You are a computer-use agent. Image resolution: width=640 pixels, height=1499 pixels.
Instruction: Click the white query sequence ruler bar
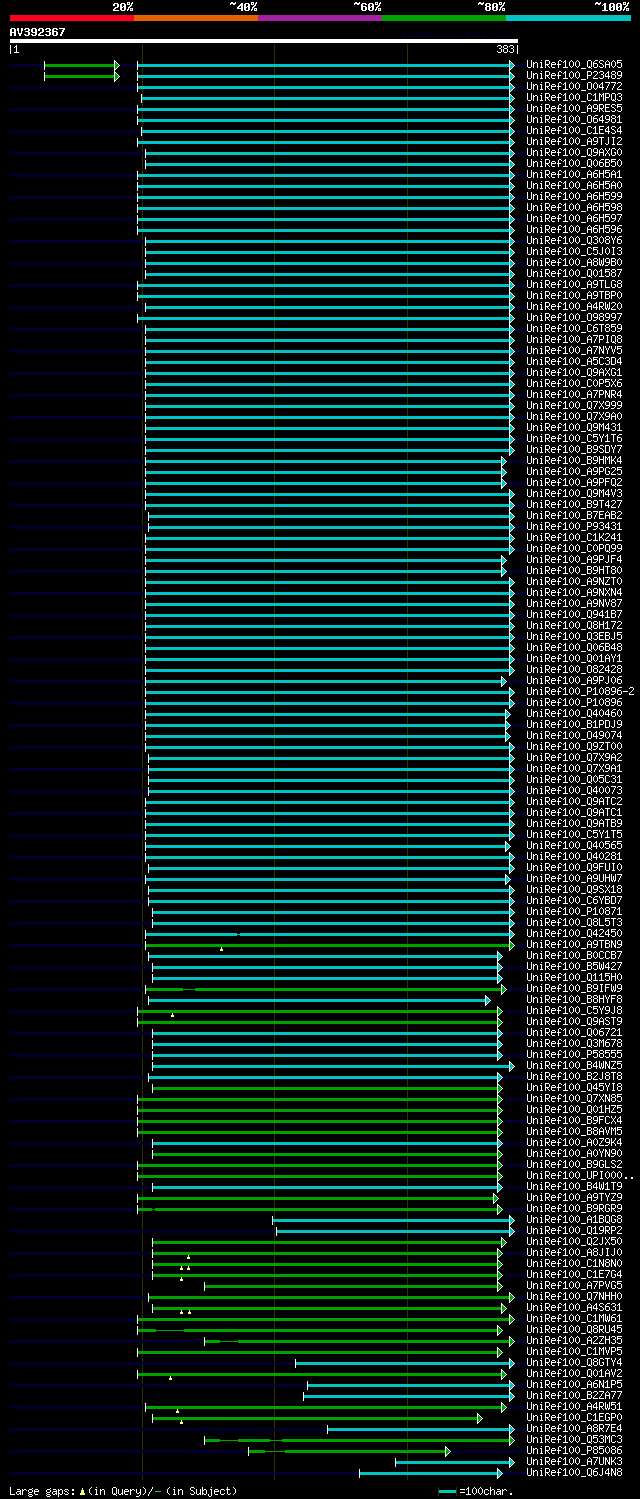point(264,41)
